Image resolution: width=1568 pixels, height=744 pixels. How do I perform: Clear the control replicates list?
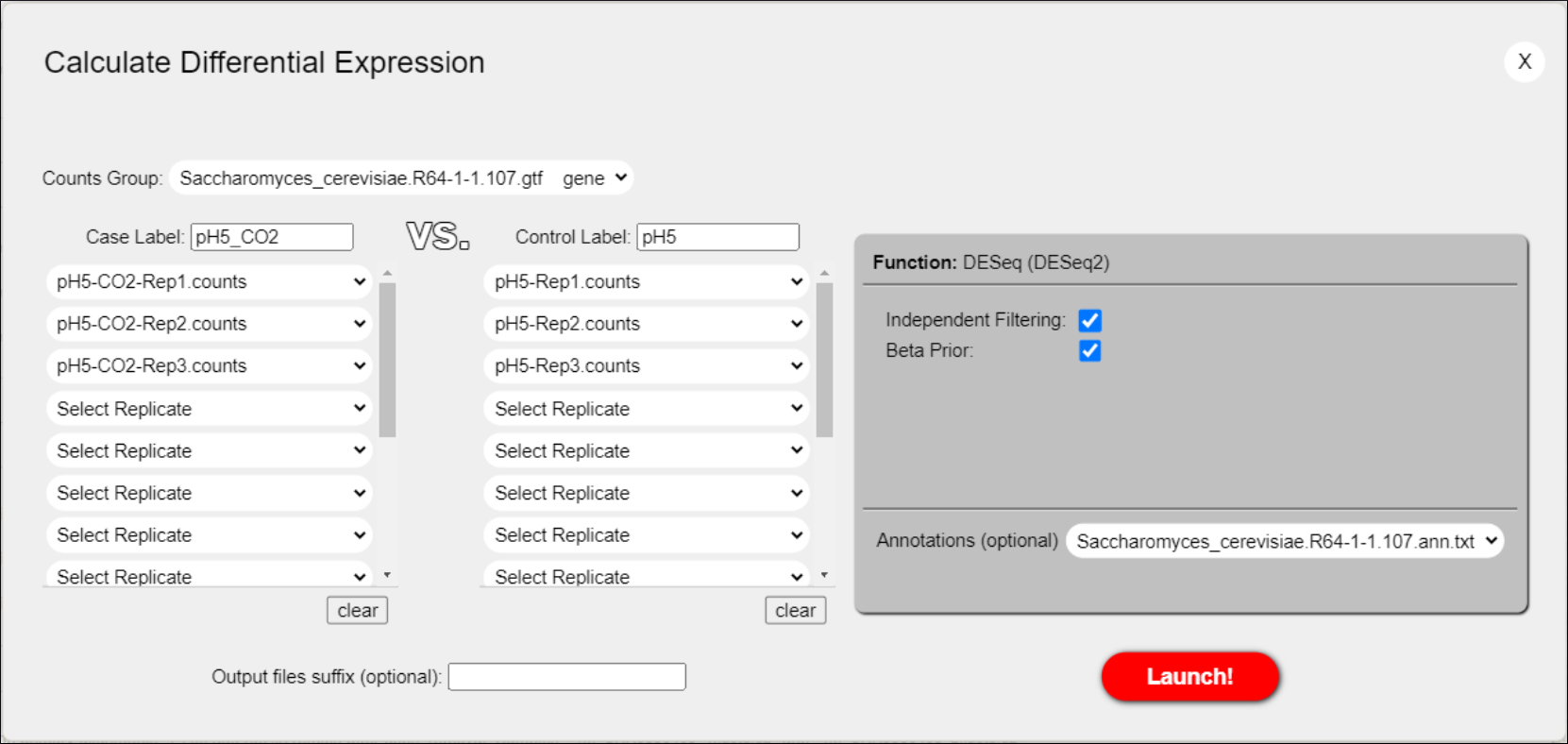coord(796,611)
